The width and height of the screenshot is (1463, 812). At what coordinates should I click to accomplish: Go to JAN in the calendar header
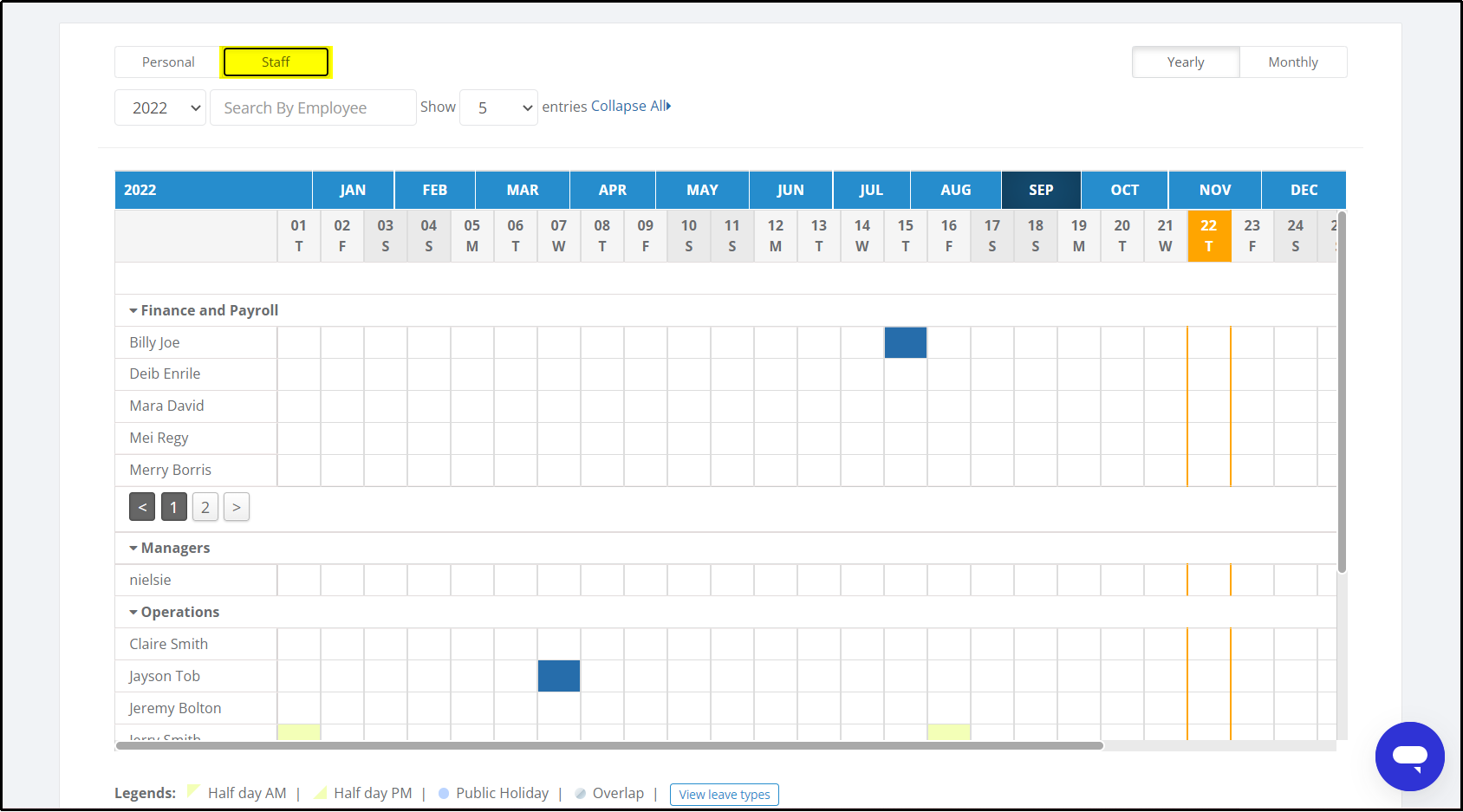coord(353,190)
